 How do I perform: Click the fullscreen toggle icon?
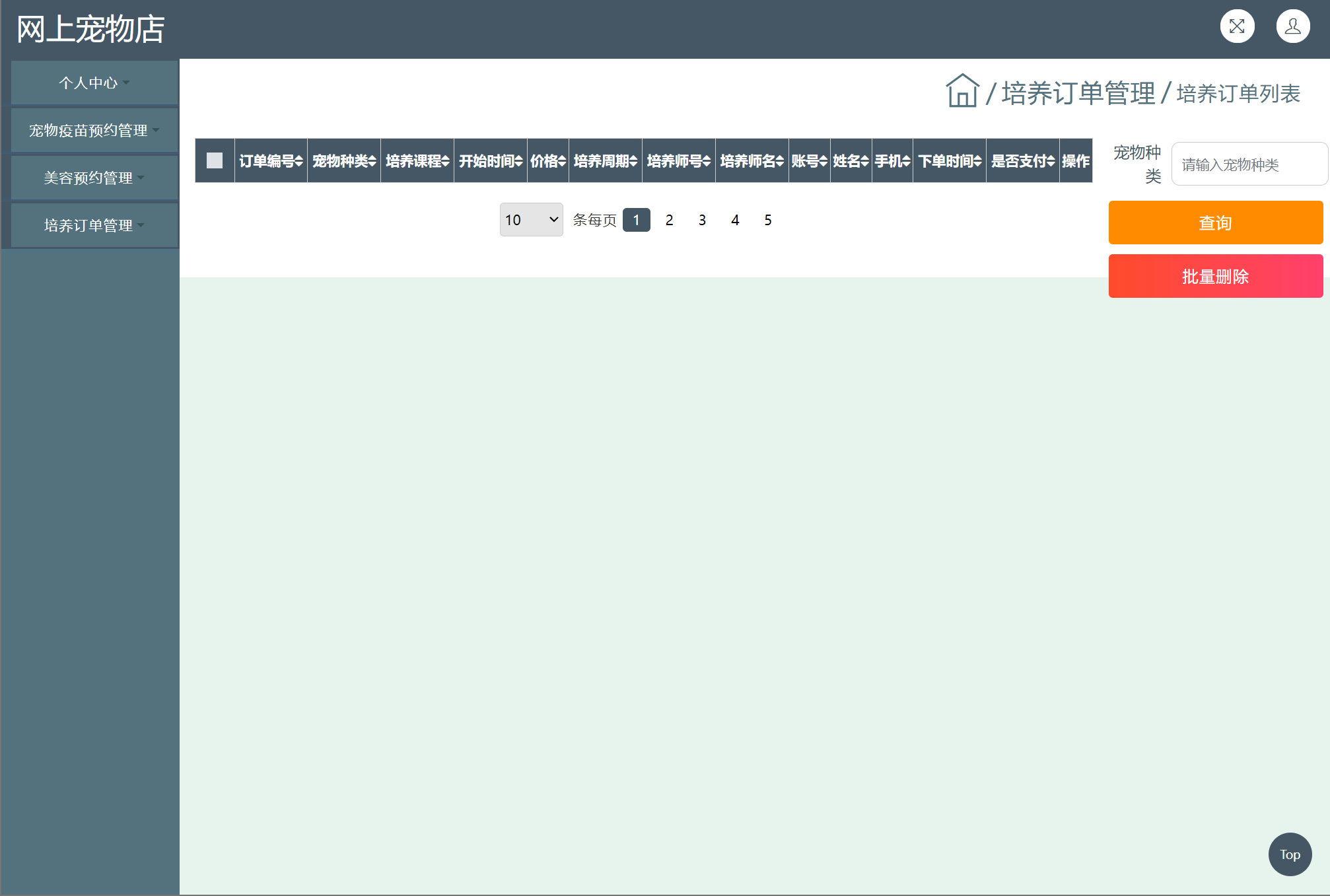coord(1237,26)
